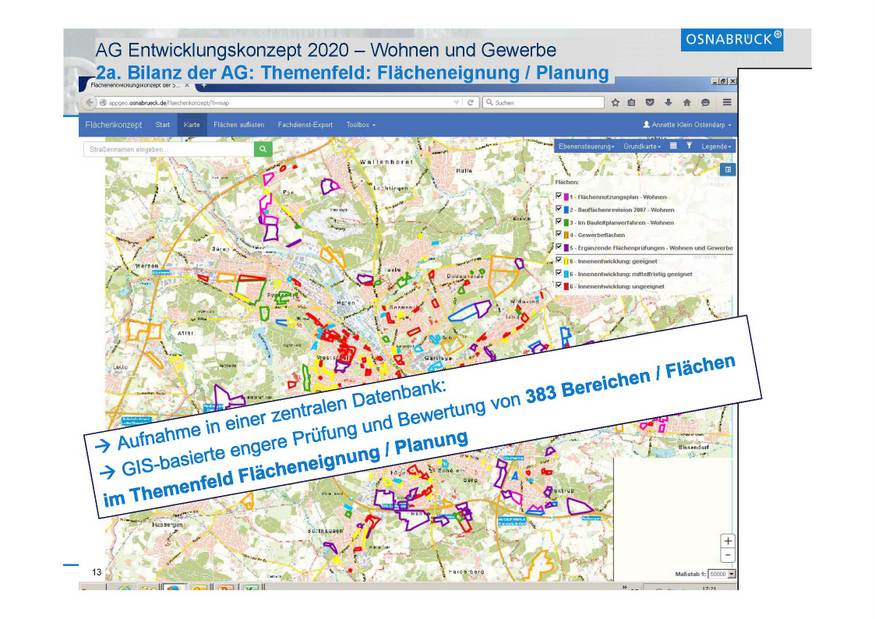This screenshot has height=619, width=875.
Task: Click the table grid icon beside Grundkarte
Action: [x=673, y=146]
